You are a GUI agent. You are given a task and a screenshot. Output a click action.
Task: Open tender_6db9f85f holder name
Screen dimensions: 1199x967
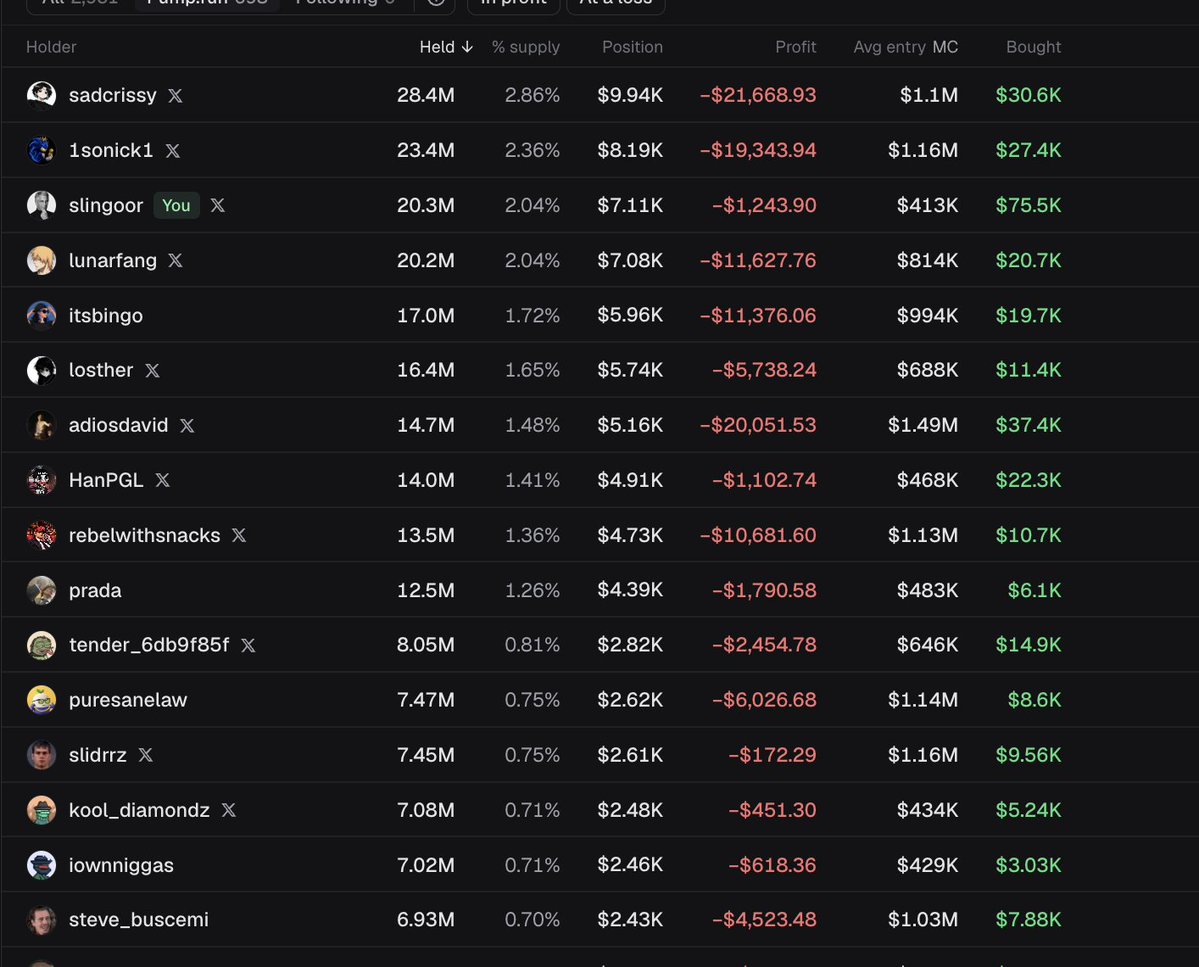coord(149,645)
